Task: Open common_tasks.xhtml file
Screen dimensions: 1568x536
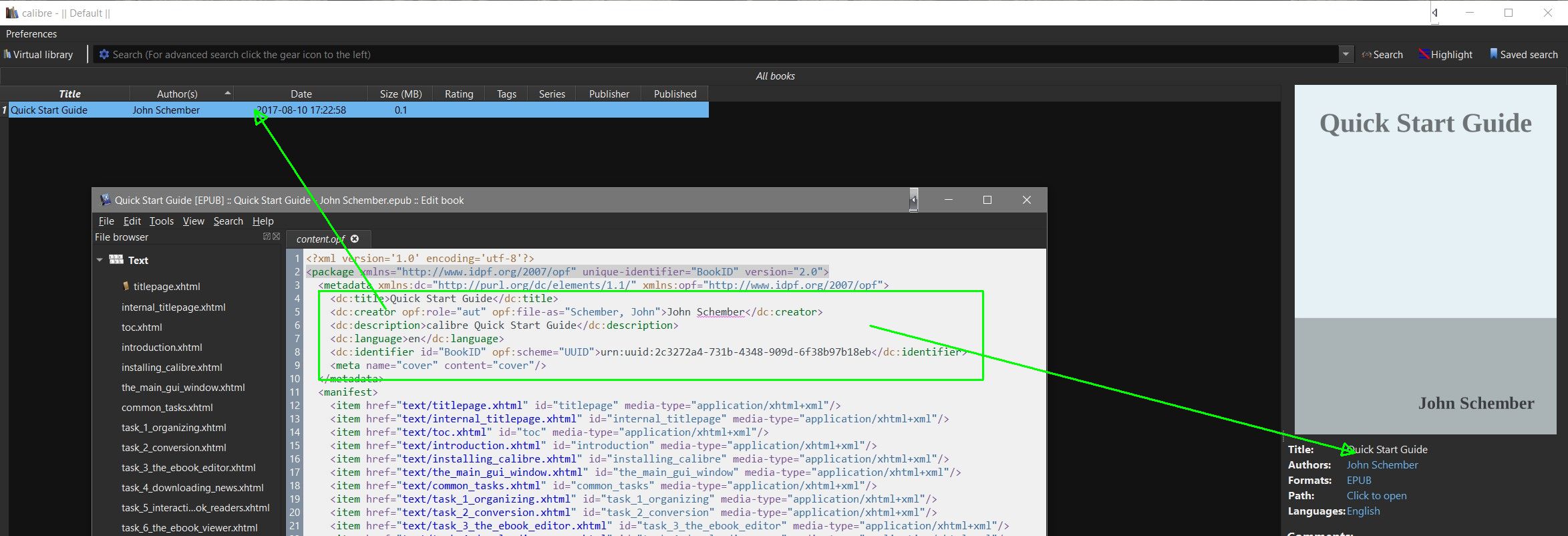Action: 167,408
